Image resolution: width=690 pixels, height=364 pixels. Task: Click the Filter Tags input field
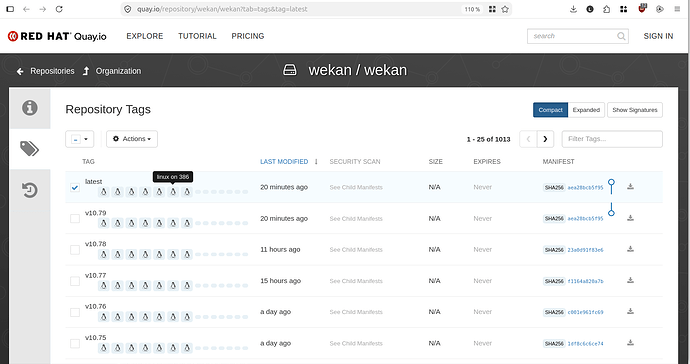pos(612,139)
